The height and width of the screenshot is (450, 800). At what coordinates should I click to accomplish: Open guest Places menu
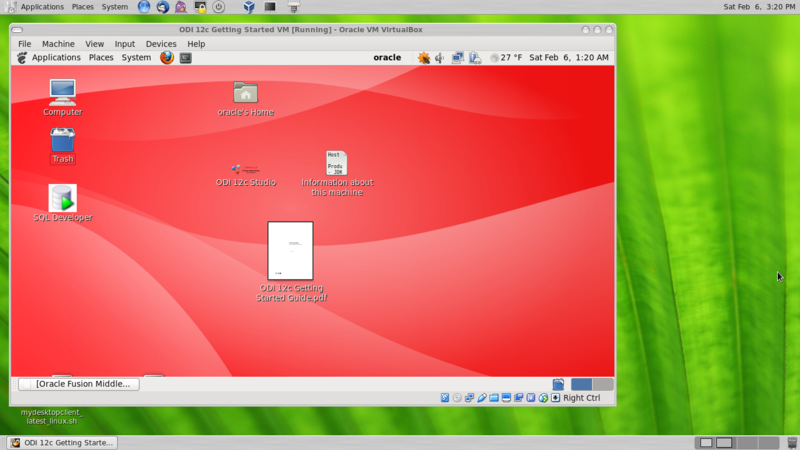point(101,58)
